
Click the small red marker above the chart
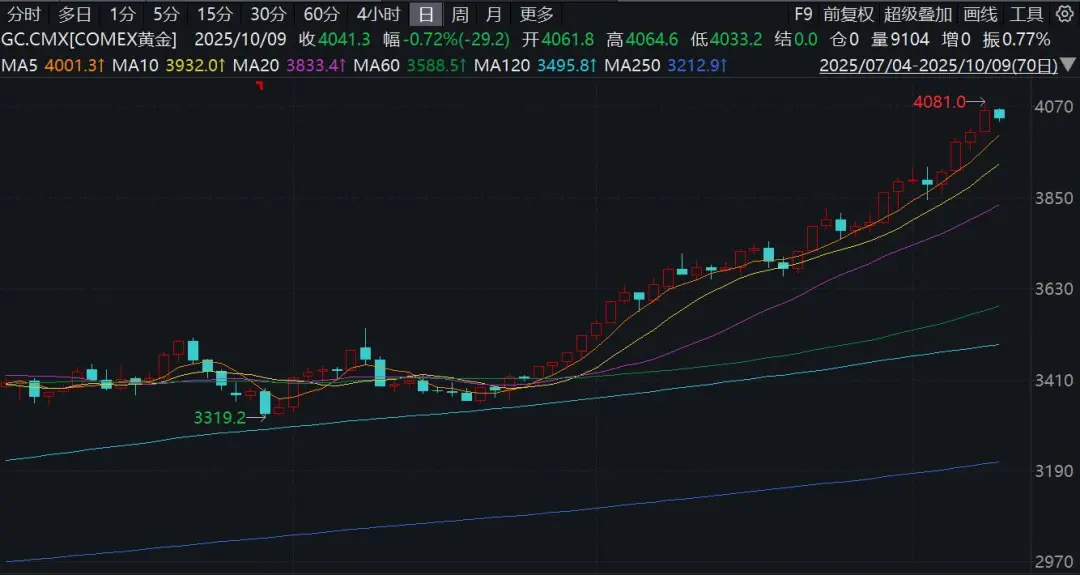[x=260, y=86]
